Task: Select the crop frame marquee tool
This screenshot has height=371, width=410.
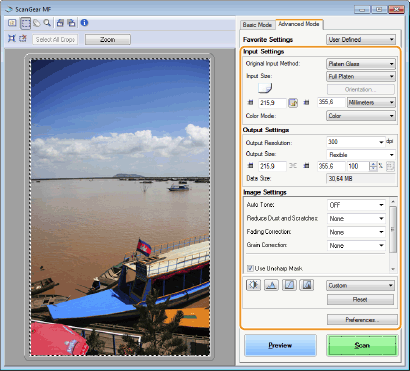Action: (x=25, y=23)
